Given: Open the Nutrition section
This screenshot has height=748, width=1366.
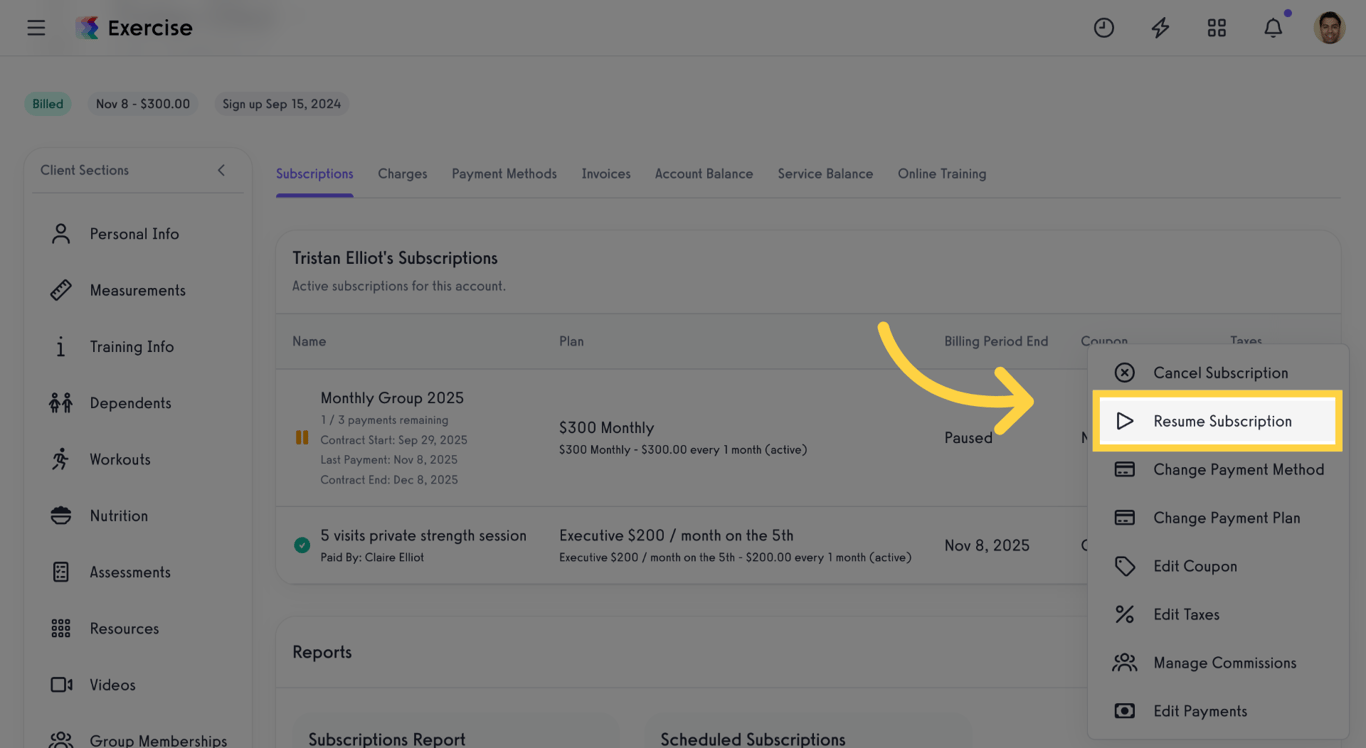Looking at the screenshot, I should point(119,515).
